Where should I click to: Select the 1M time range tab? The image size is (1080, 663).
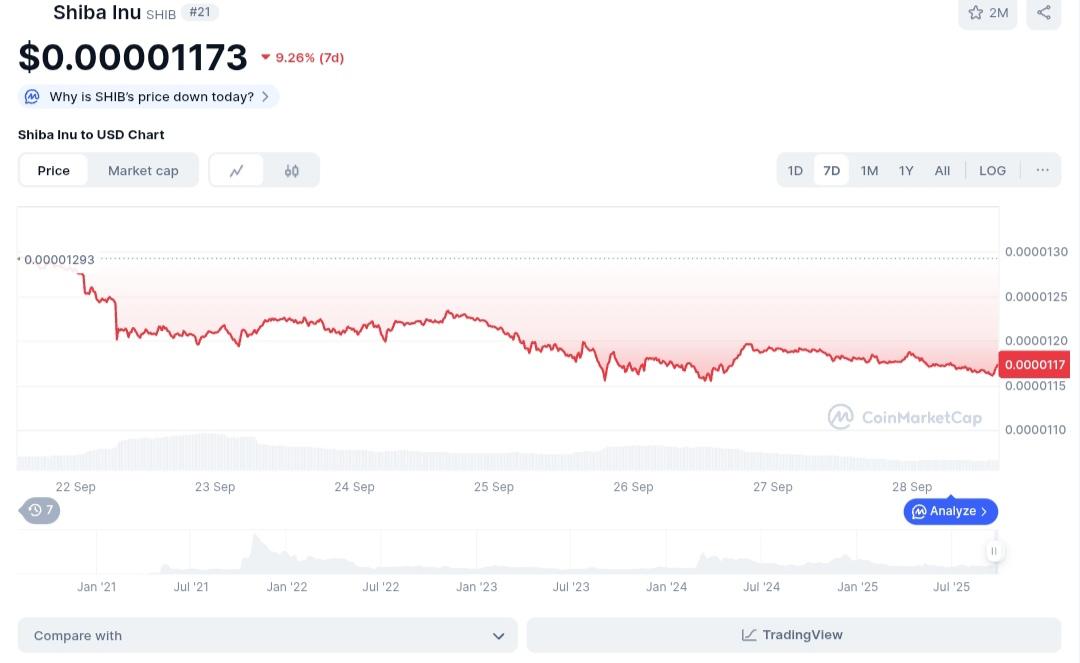869,171
